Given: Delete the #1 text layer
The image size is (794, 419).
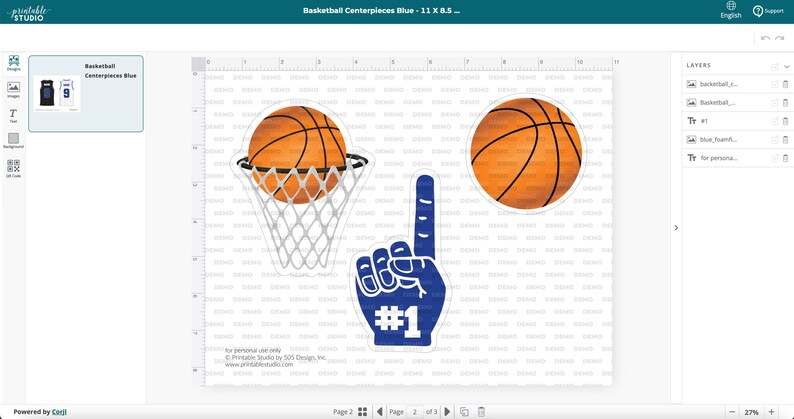Looking at the screenshot, I should coord(785,121).
